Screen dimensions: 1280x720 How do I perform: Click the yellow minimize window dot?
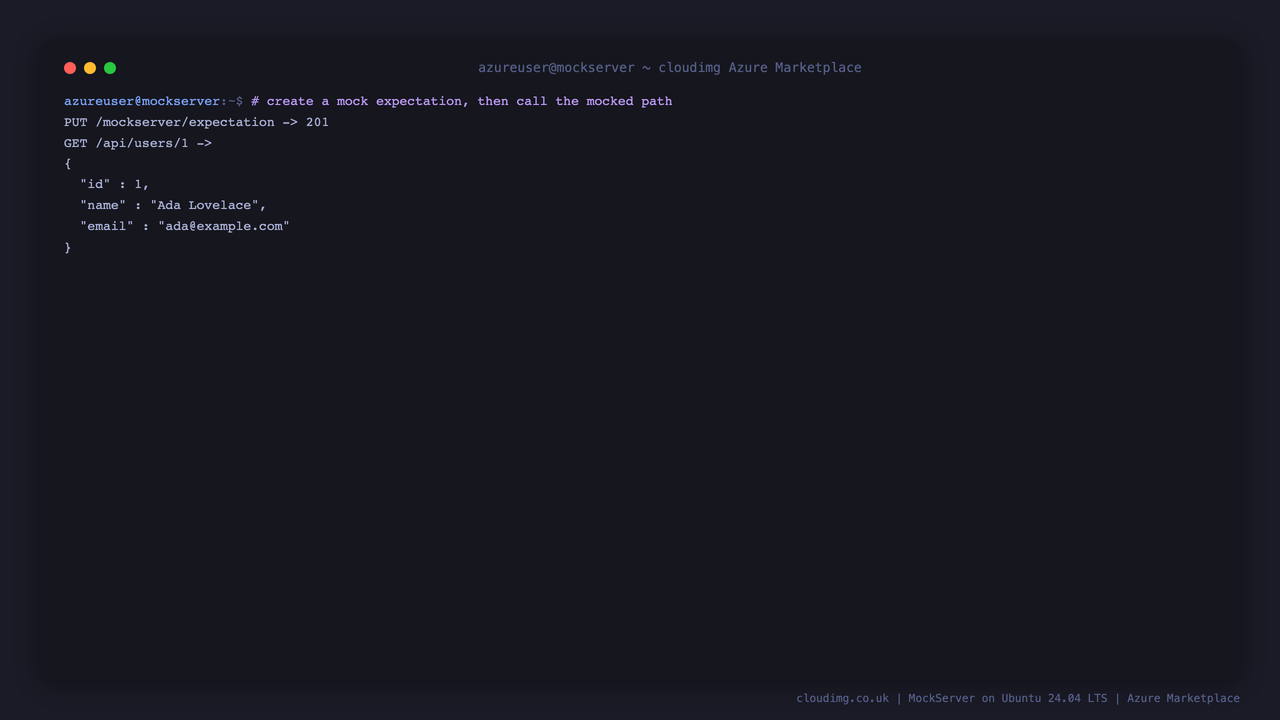90,68
